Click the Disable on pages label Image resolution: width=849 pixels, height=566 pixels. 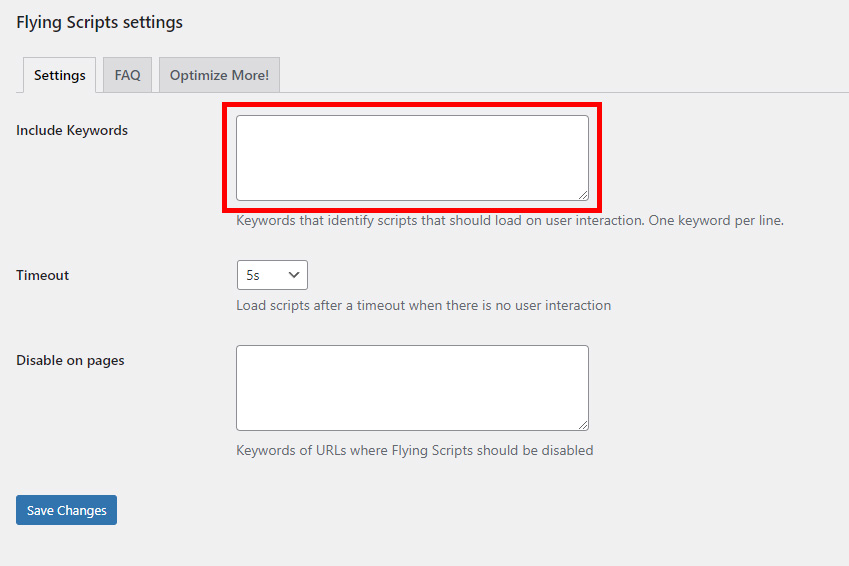pyautogui.click(x=70, y=360)
